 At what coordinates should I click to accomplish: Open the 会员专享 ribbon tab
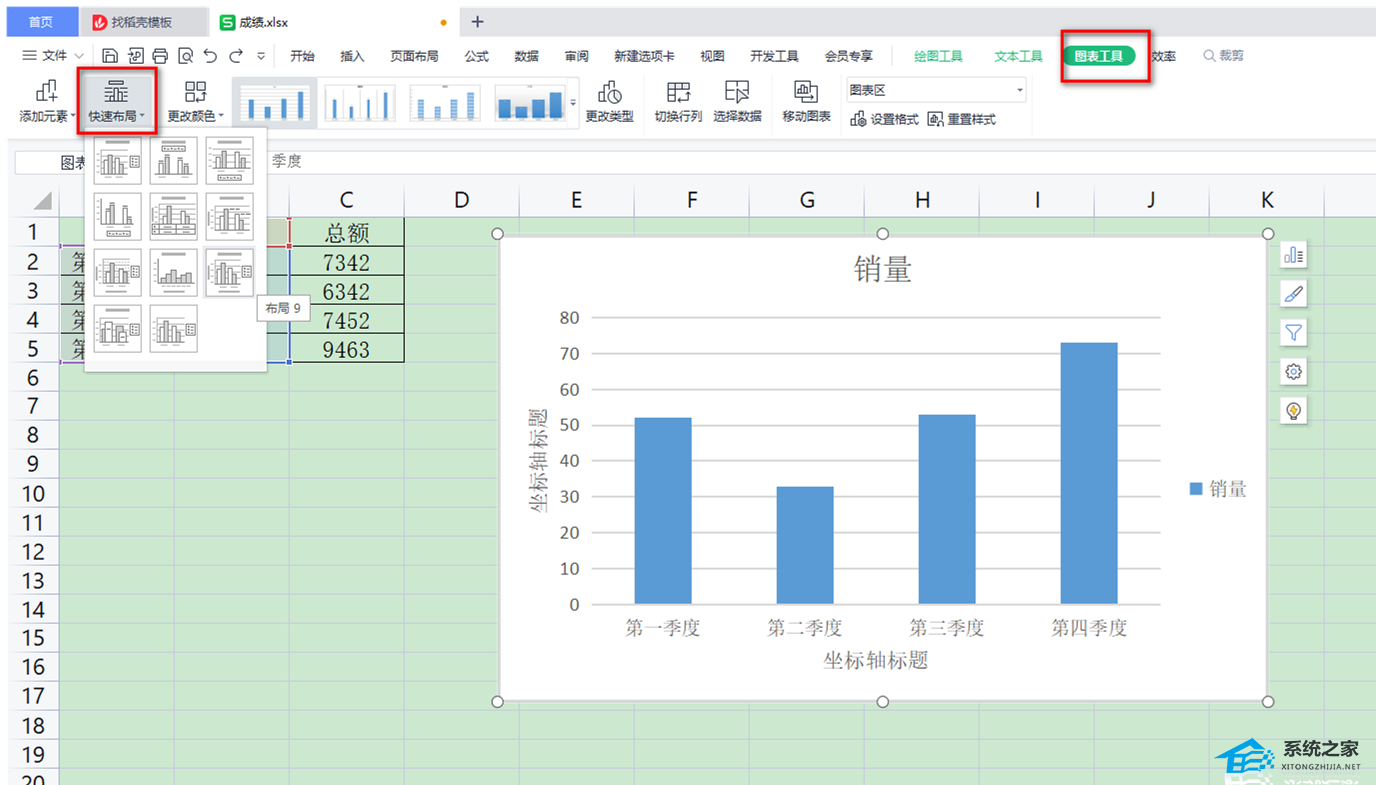point(848,56)
